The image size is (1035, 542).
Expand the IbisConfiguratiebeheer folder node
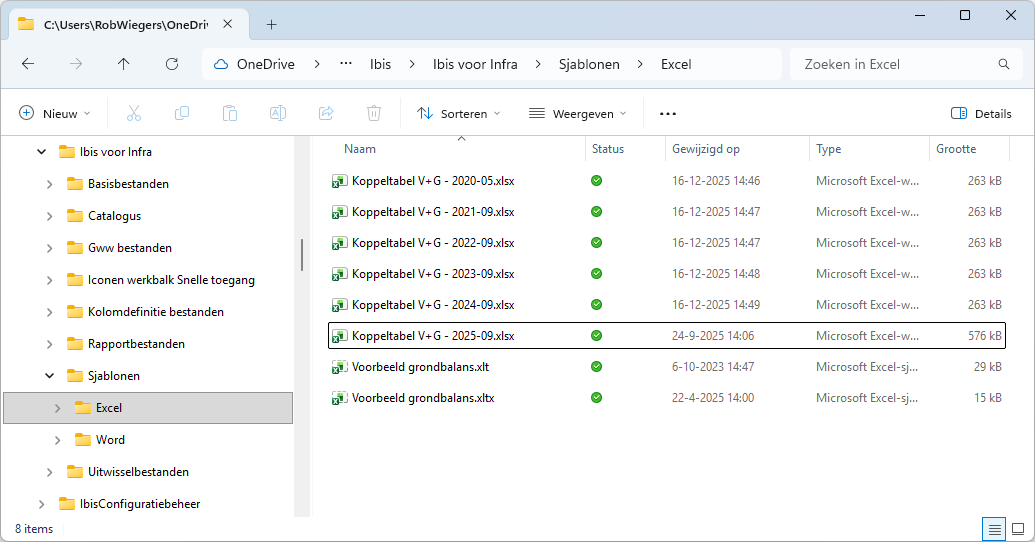tap(42, 504)
